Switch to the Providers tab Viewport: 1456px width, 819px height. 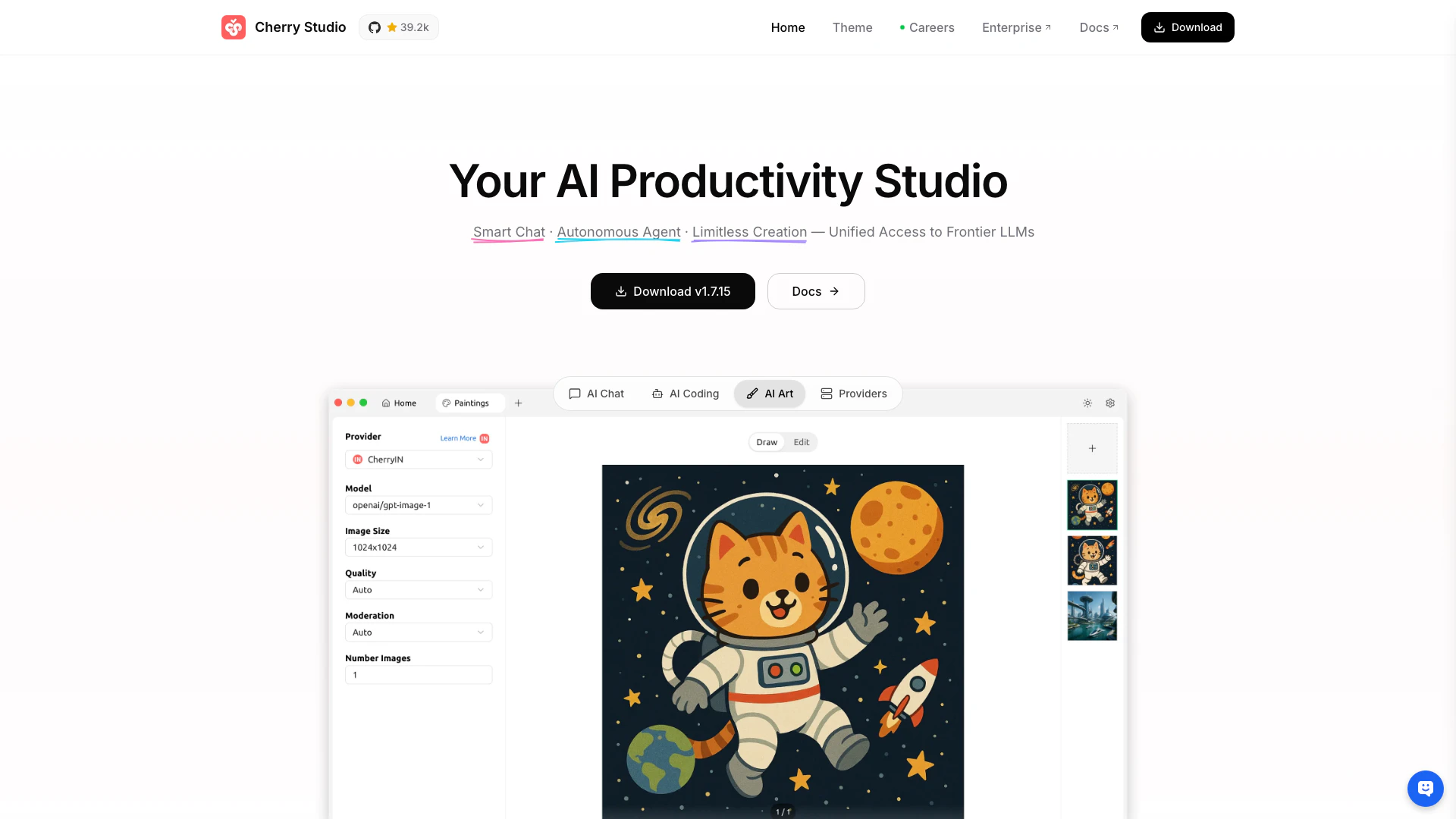point(854,394)
